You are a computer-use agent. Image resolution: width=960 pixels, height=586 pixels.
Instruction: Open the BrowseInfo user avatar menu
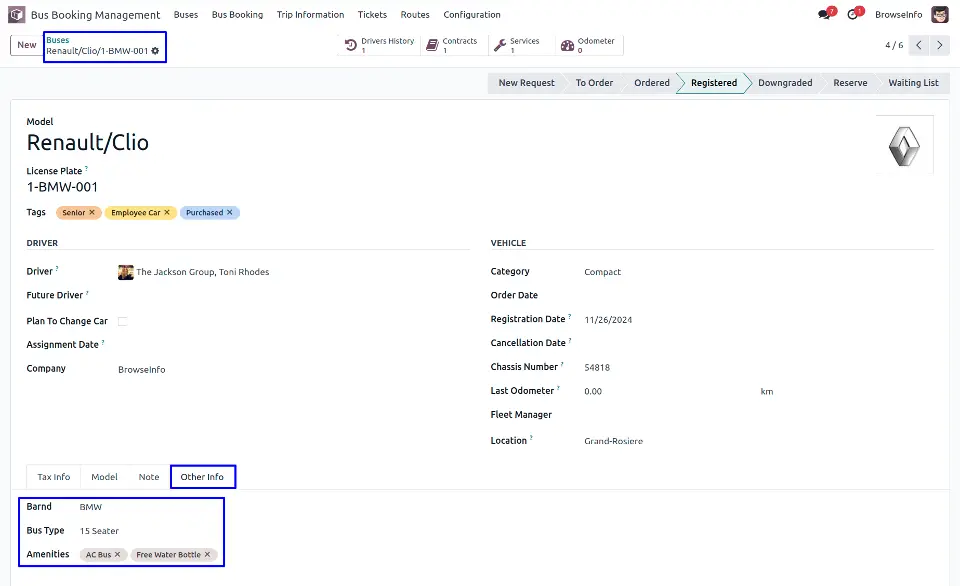pos(940,14)
